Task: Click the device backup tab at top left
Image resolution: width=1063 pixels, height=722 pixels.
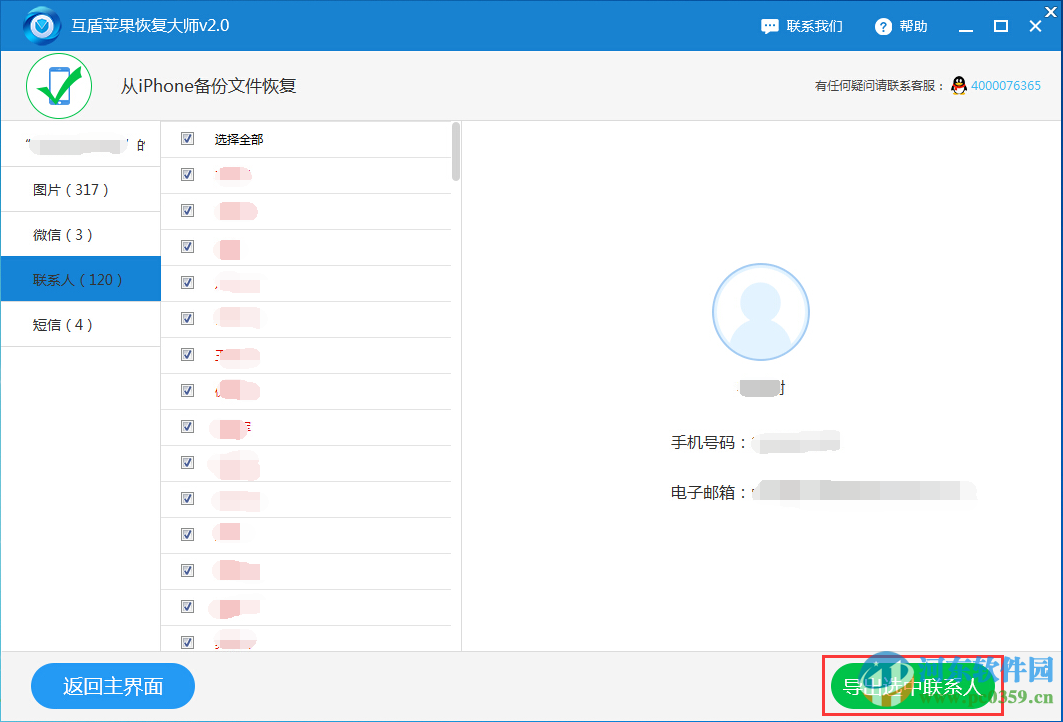Action: pos(80,144)
